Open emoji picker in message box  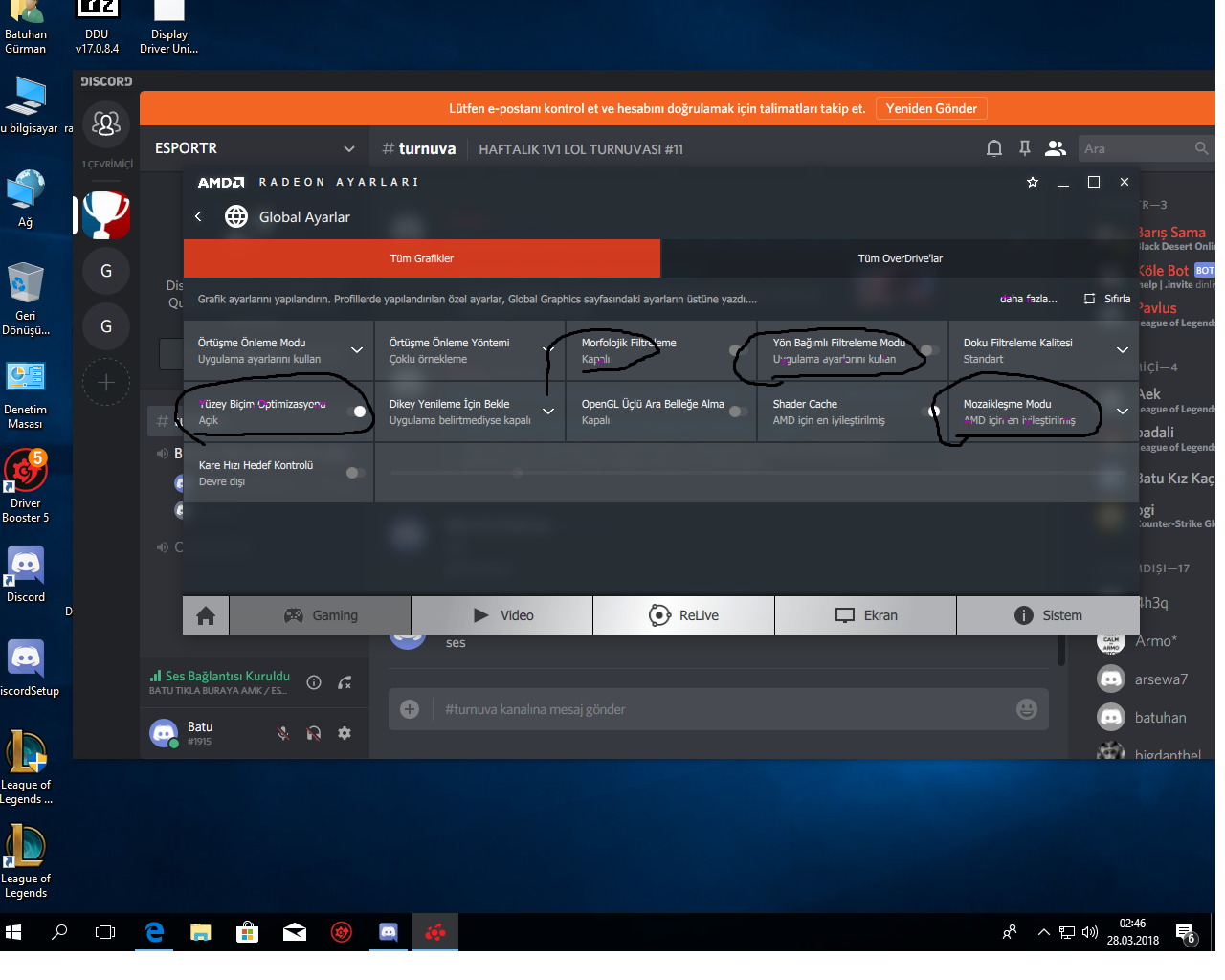tap(1027, 709)
